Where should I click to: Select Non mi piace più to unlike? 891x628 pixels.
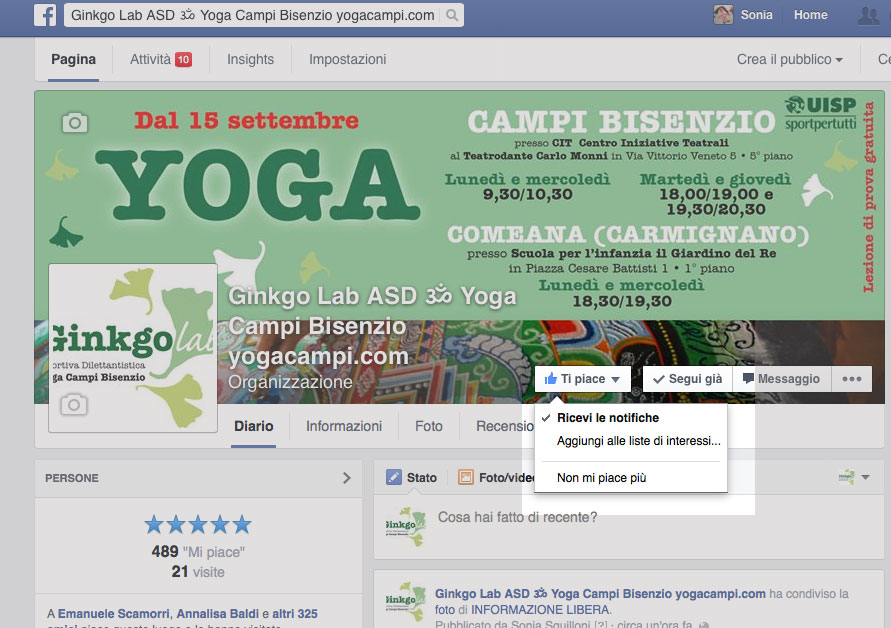coord(601,478)
